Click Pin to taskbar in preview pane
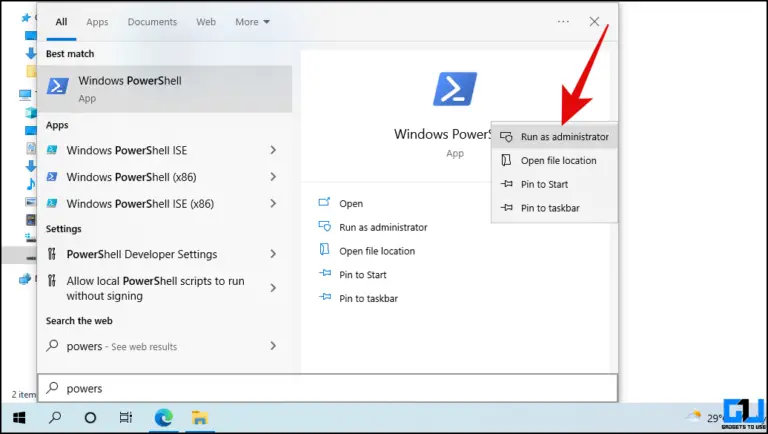The width and height of the screenshot is (768, 434). pos(368,298)
